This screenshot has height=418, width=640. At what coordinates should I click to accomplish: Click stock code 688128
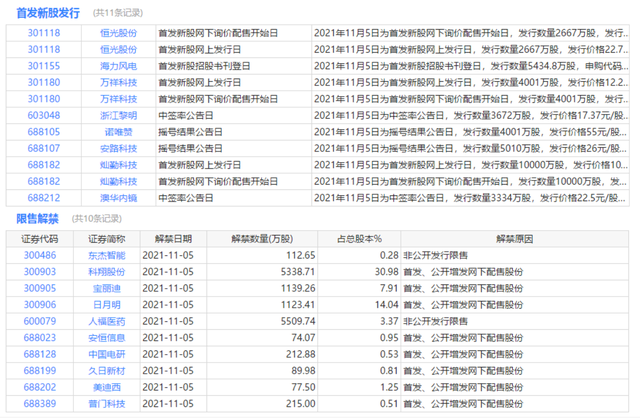40,354
